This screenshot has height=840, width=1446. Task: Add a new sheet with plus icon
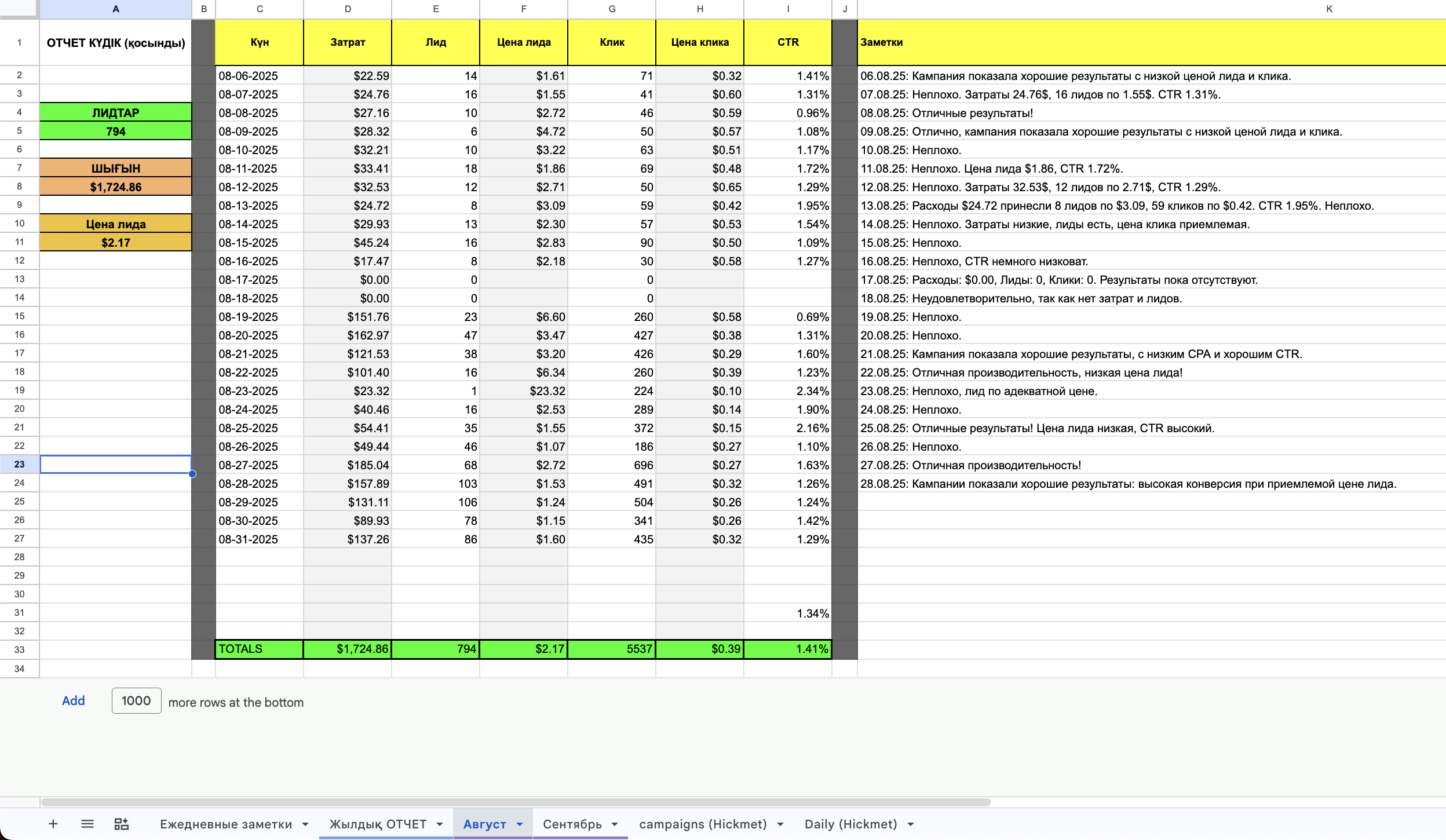click(53, 824)
